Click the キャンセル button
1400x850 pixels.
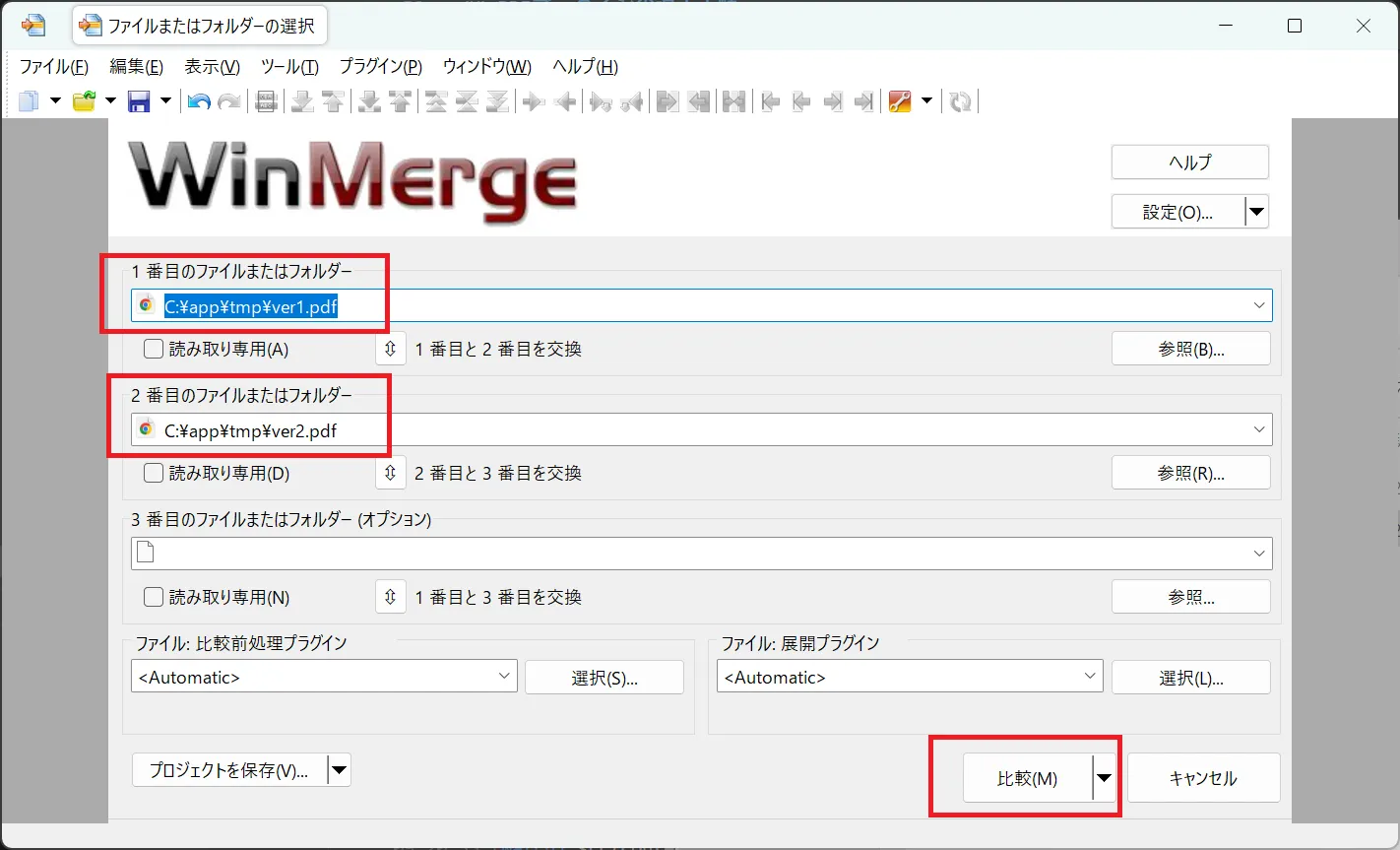click(1203, 778)
